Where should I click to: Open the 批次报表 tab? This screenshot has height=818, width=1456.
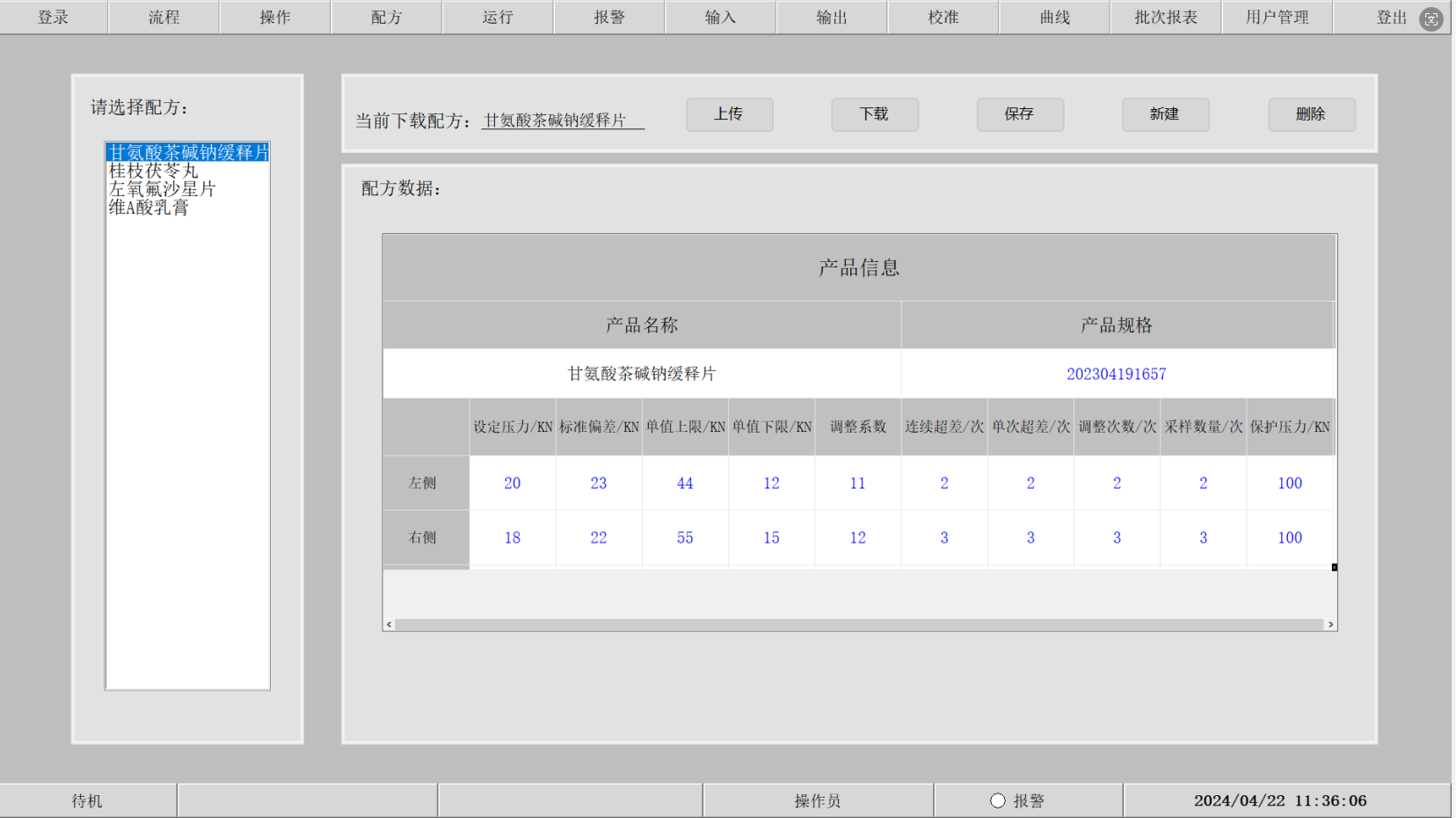pyautogui.click(x=1166, y=18)
